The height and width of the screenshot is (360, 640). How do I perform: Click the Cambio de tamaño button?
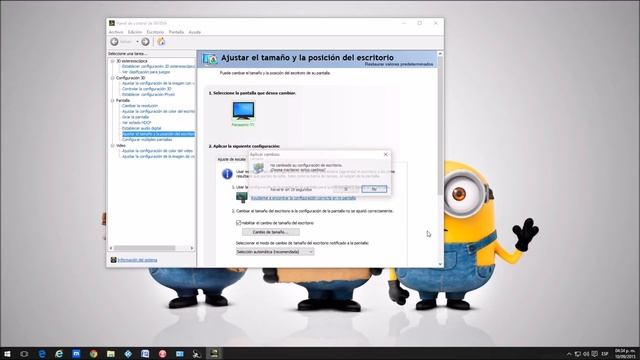point(271,232)
